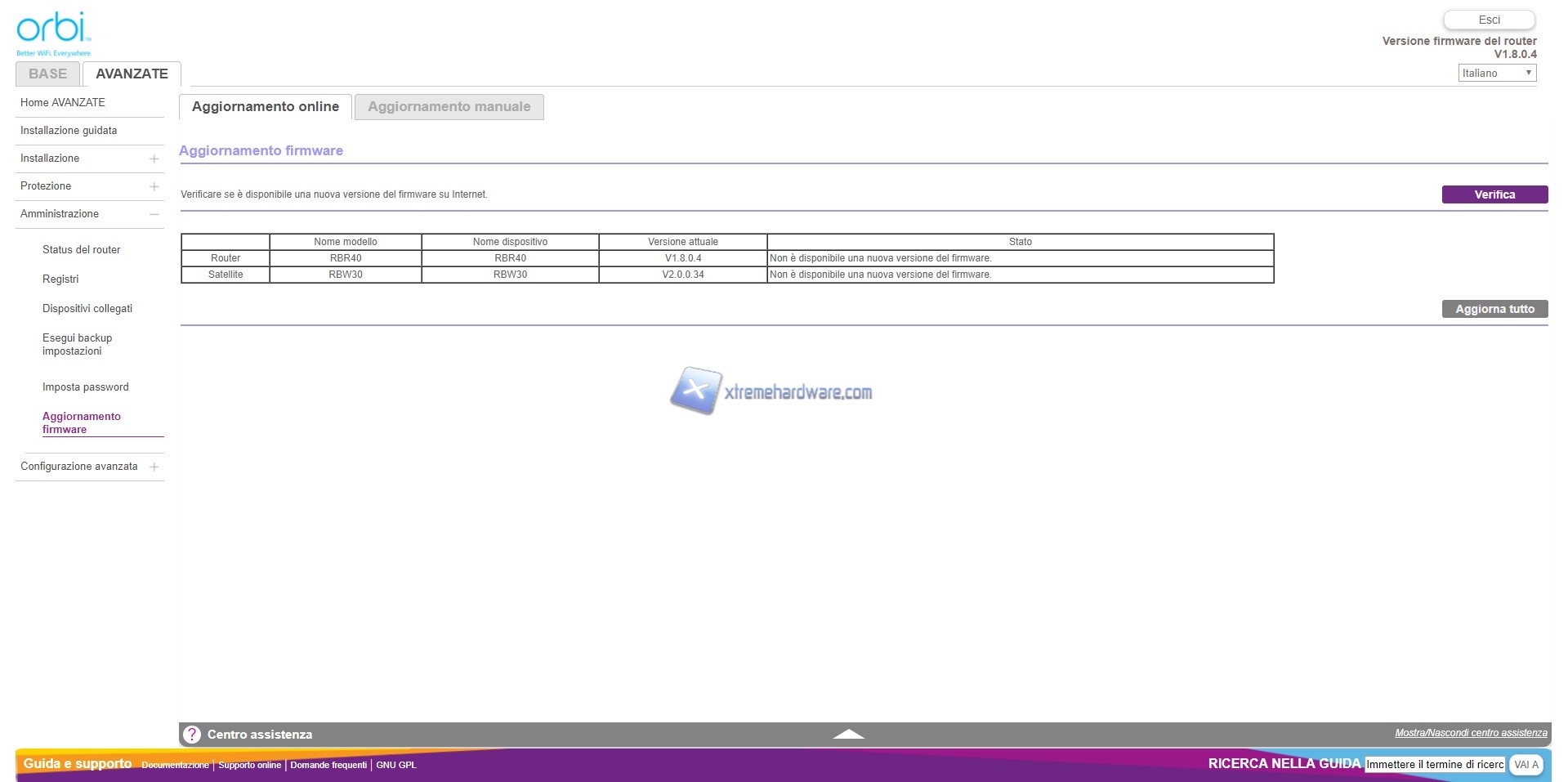Click the help search input field
Viewport: 1568px width, 782px height.
[x=1434, y=765]
